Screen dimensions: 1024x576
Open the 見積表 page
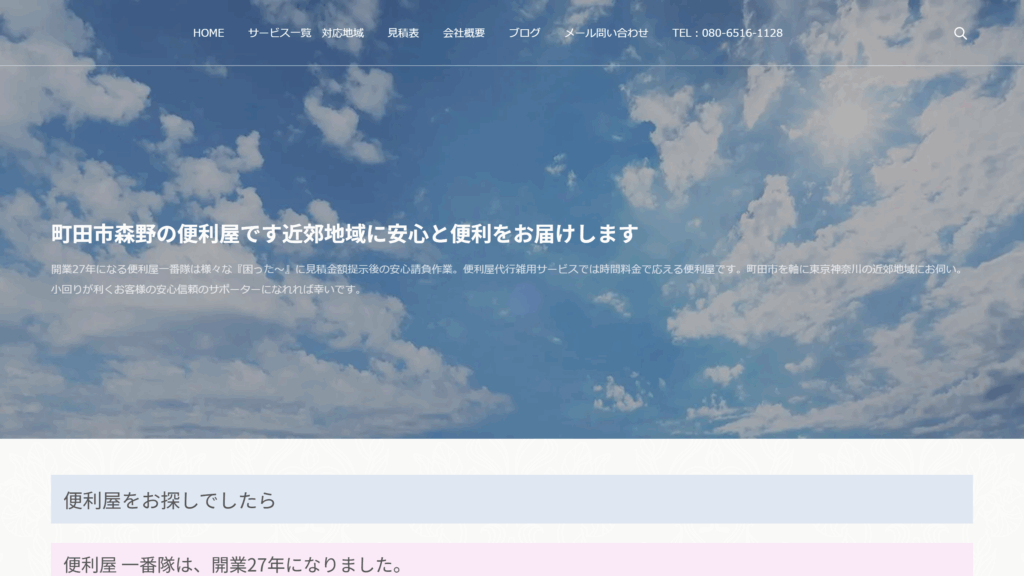click(x=403, y=33)
